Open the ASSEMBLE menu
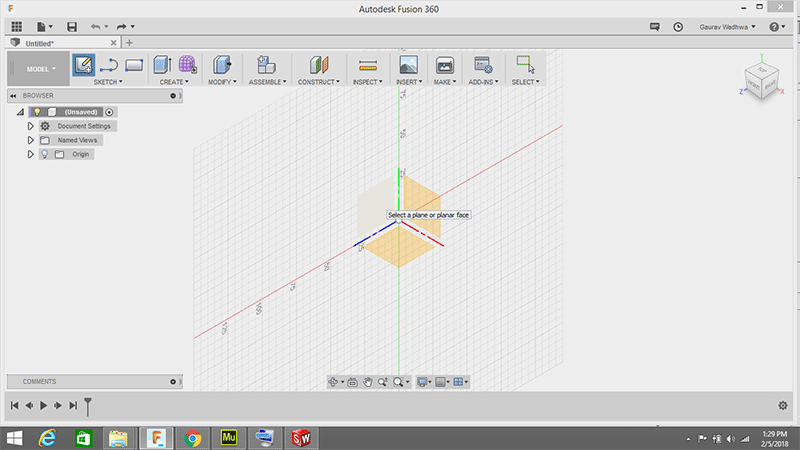The height and width of the screenshot is (450, 800). pos(267,82)
